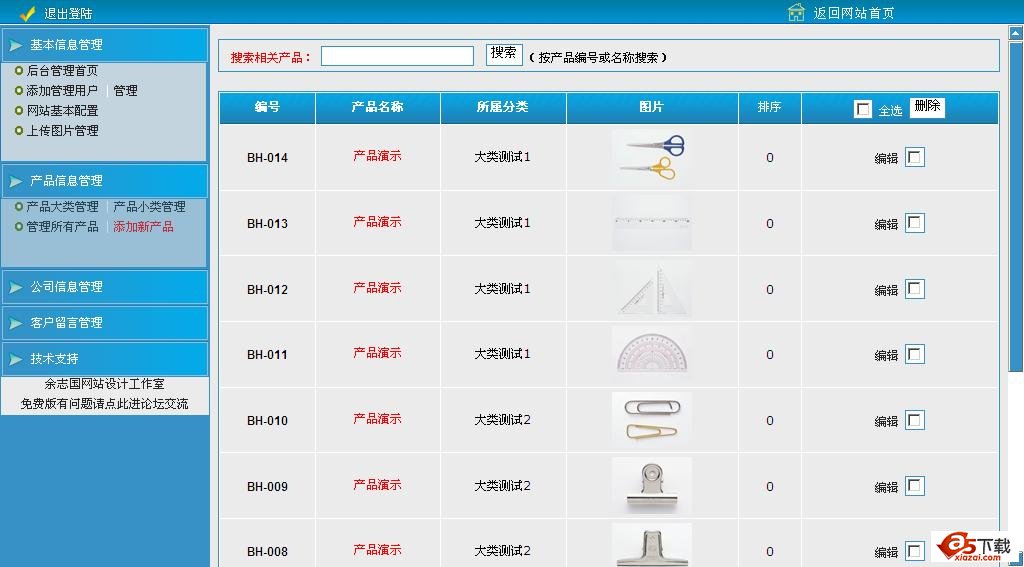Open clip thumbnail for BH-008
The height and width of the screenshot is (567, 1024).
point(652,545)
